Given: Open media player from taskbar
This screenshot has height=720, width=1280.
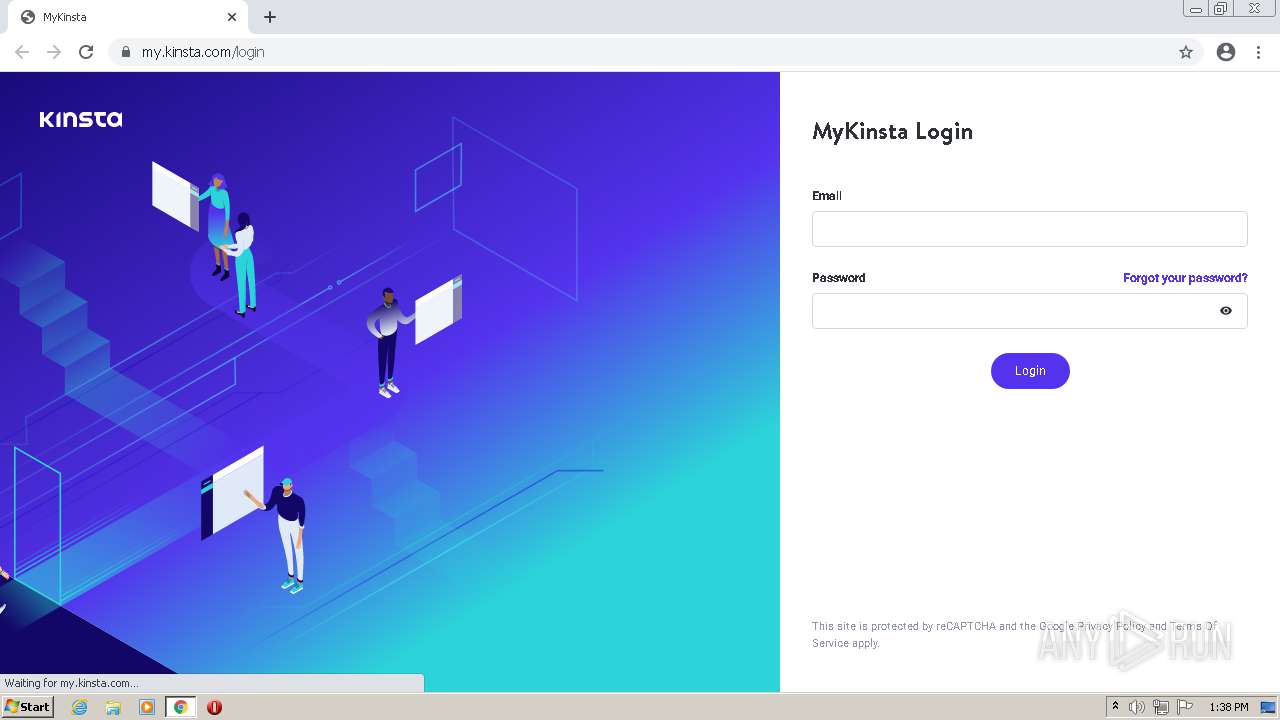Looking at the screenshot, I should (147, 707).
